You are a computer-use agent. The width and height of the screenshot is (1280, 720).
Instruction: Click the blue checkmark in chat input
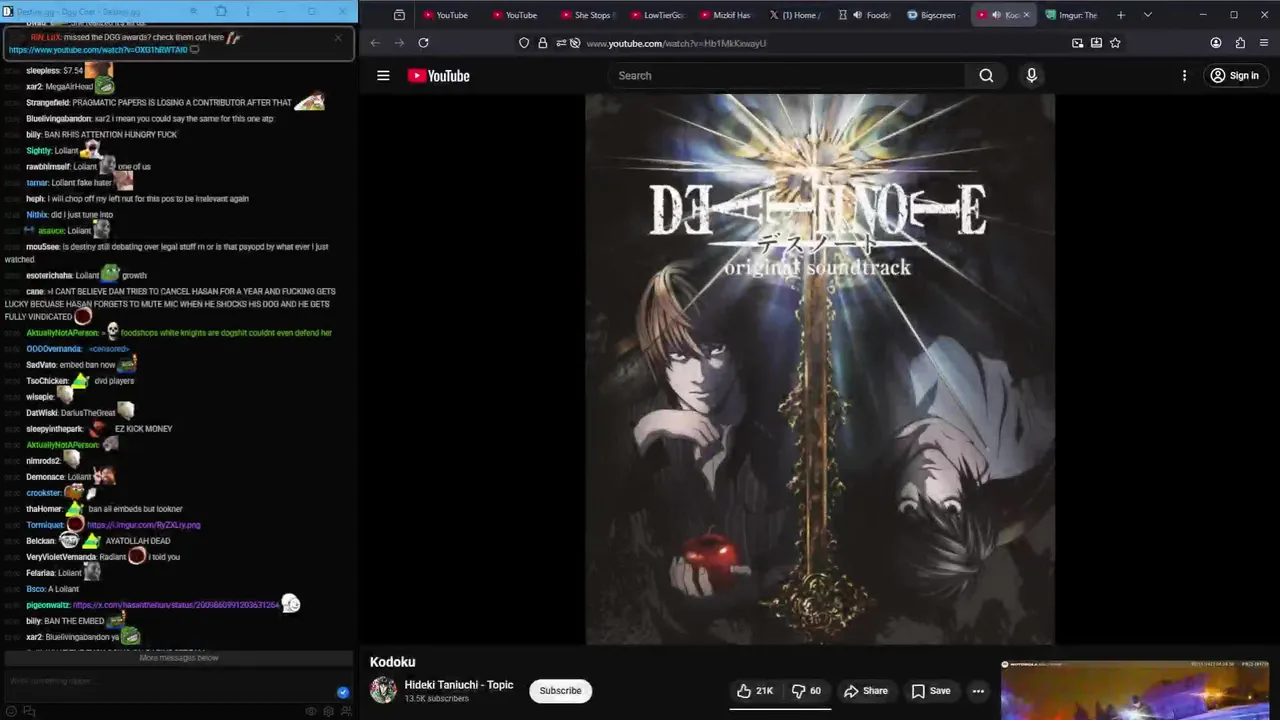coord(343,692)
